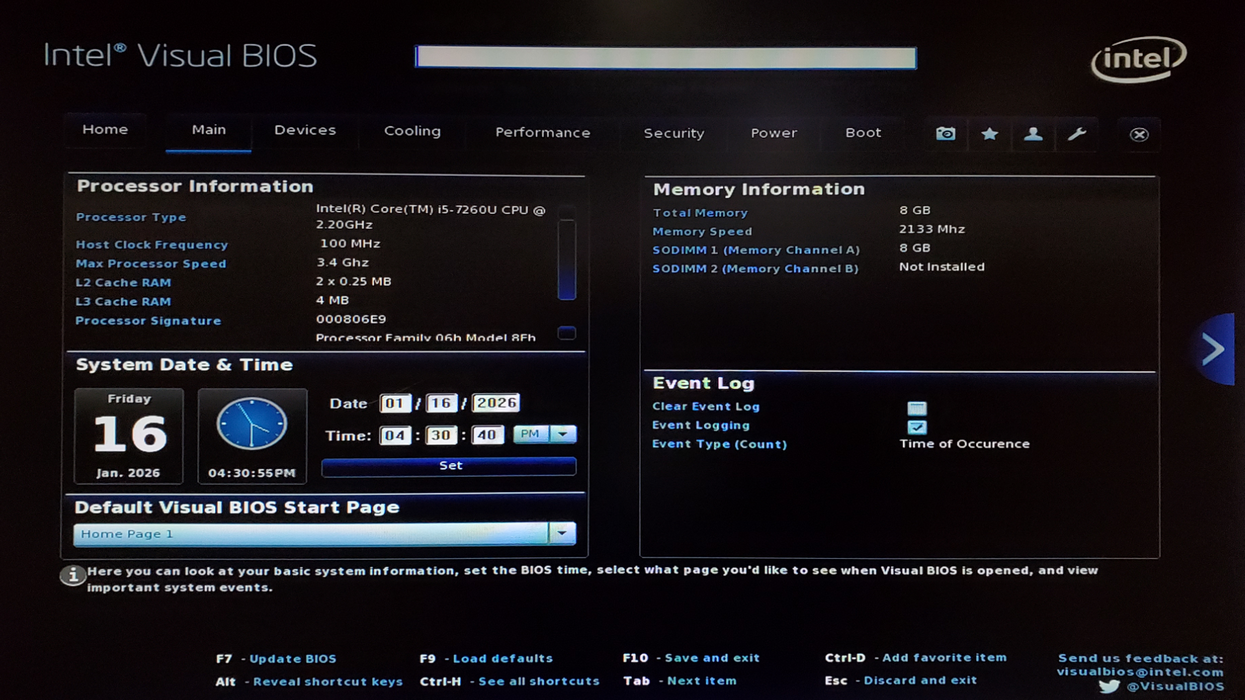Viewport: 1245px width, 700px height.
Task: Open the Security tab
Action: click(674, 134)
